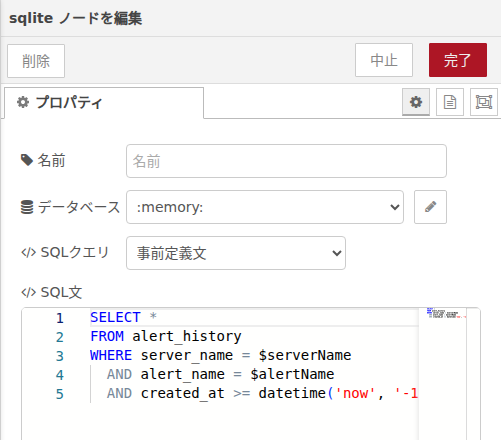Viewport: 501px width, 440px height.
Task: Click line 2 FROM alert_history
Action: 166,336
